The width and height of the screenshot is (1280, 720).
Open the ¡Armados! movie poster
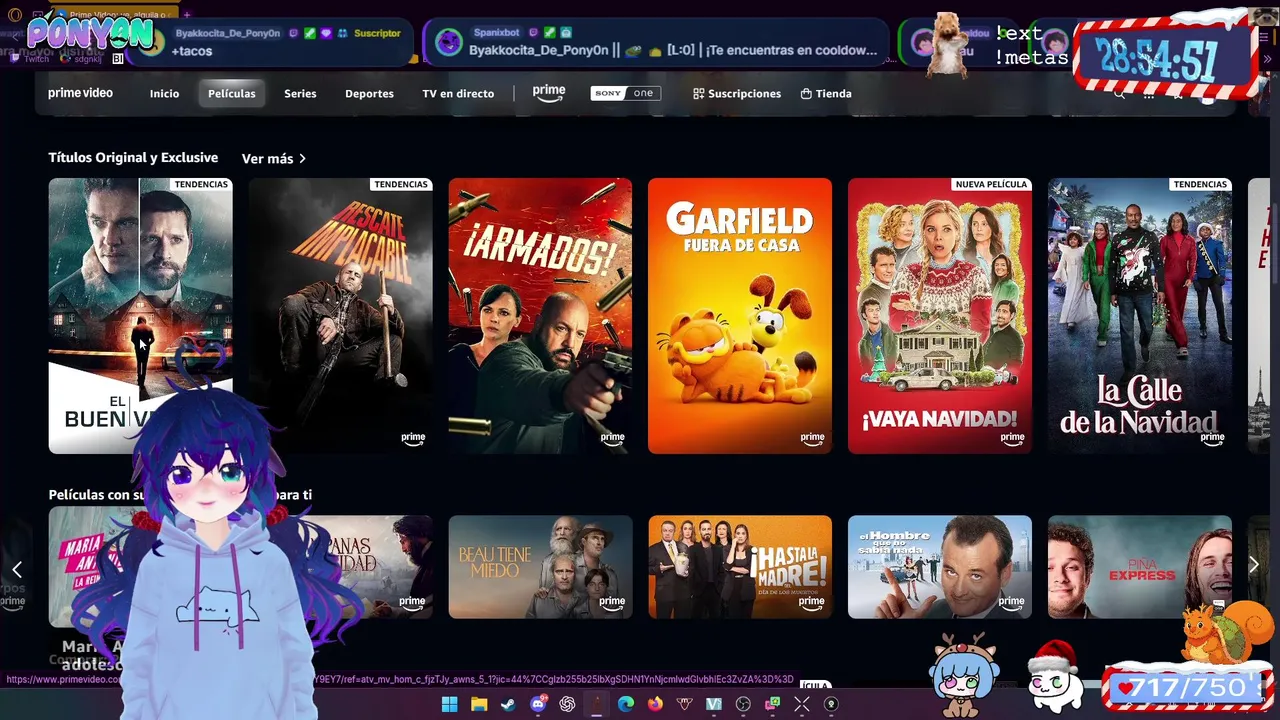pyautogui.click(x=540, y=316)
